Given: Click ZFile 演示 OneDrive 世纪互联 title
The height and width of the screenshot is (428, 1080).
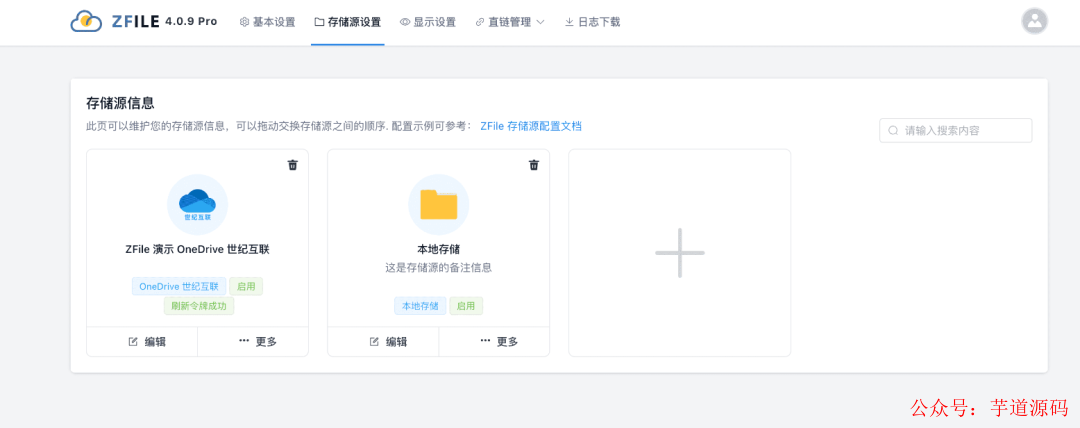Looking at the screenshot, I should [x=198, y=249].
